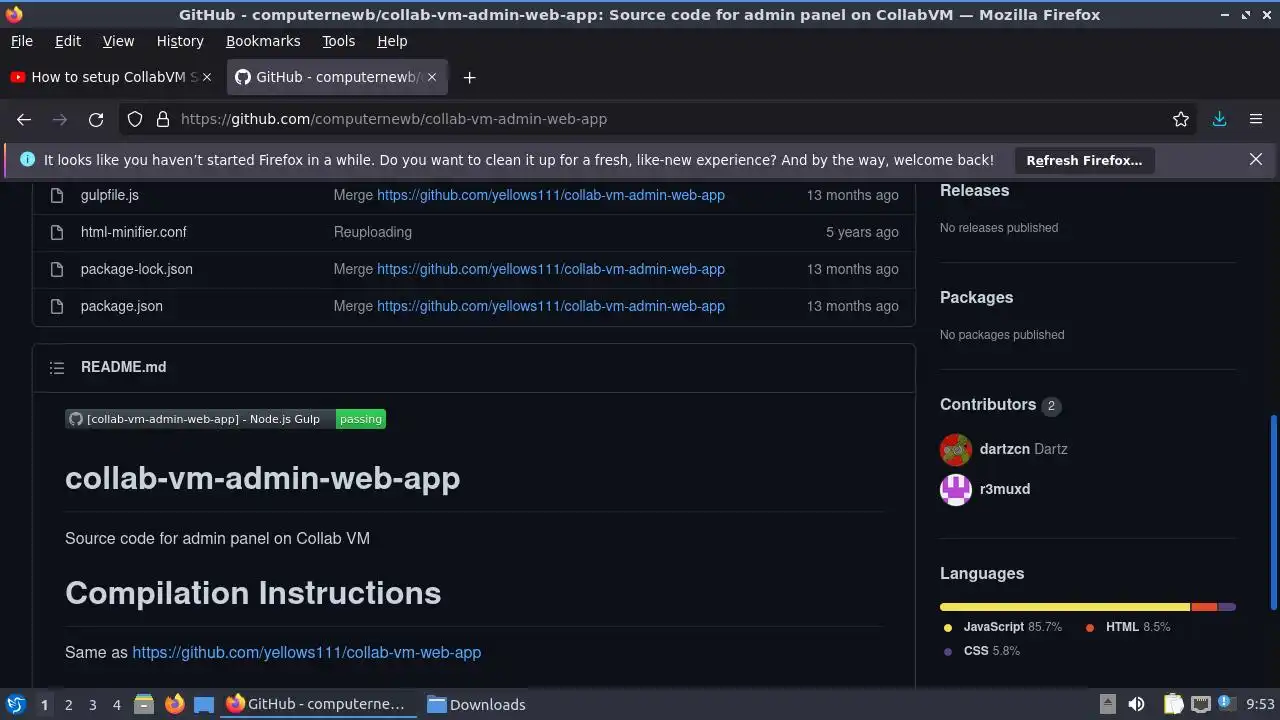Open the html-minifier.conf file

(134, 232)
